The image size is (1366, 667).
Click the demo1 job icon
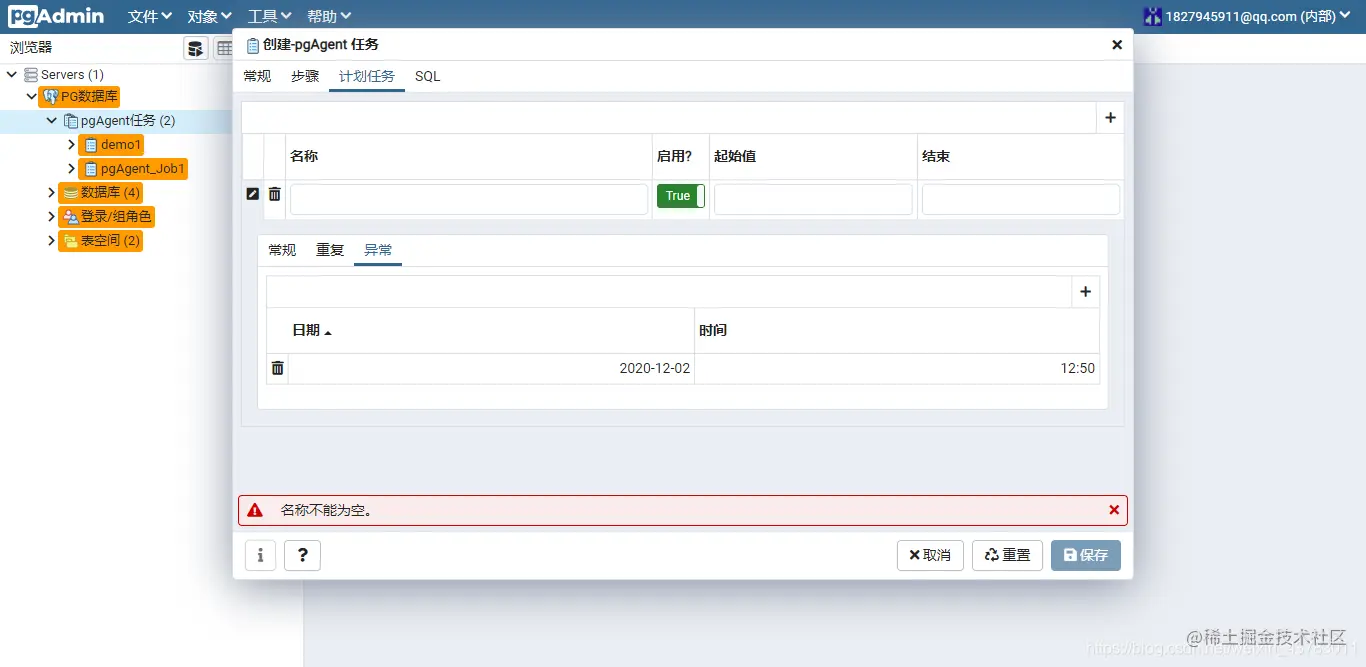(x=91, y=145)
